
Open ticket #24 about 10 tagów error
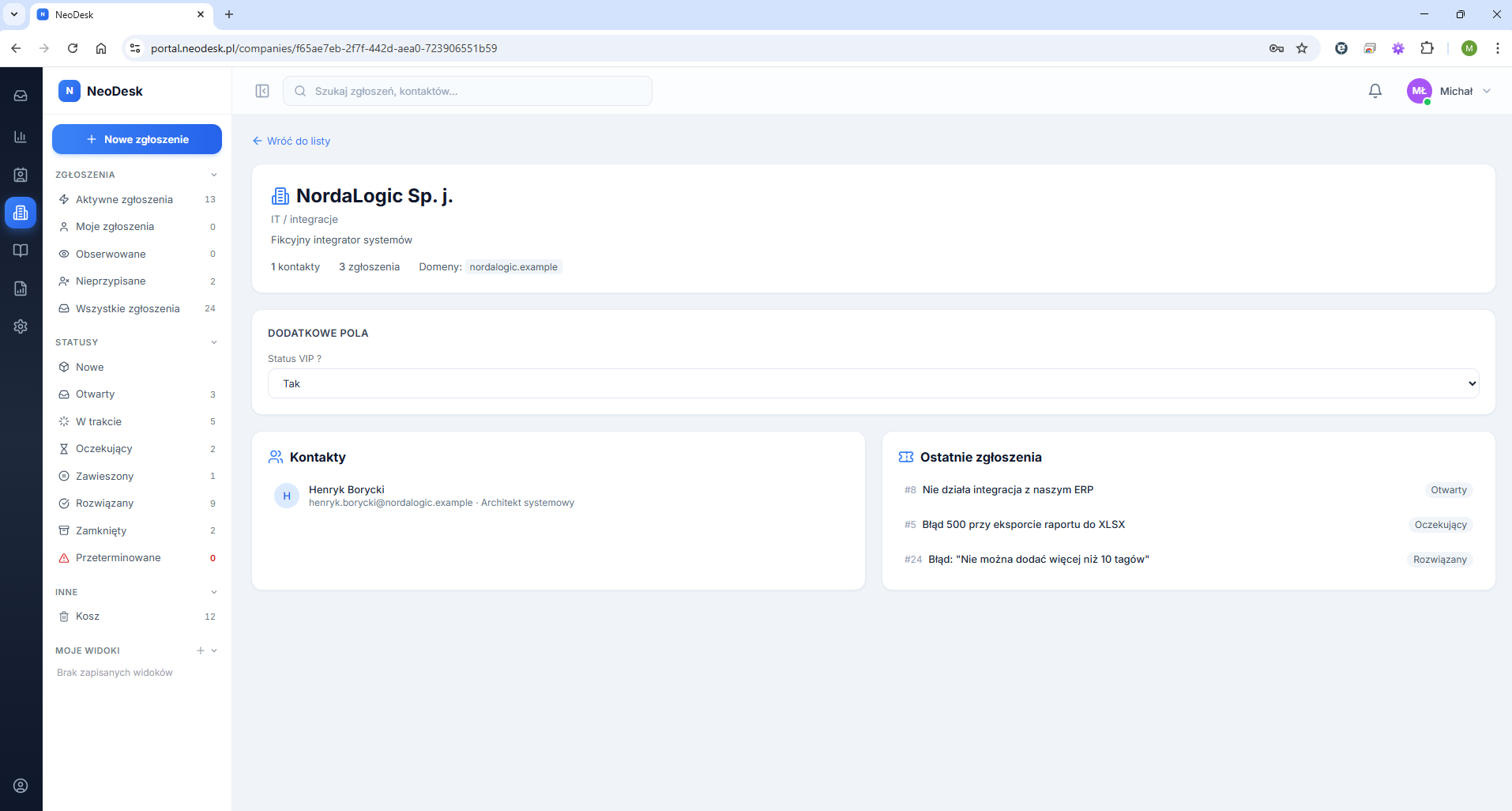(x=1188, y=560)
